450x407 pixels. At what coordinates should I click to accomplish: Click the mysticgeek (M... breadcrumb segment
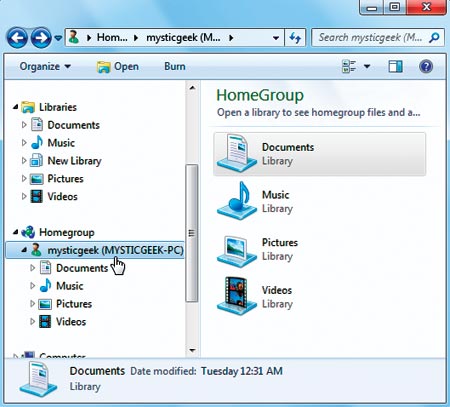(x=183, y=37)
